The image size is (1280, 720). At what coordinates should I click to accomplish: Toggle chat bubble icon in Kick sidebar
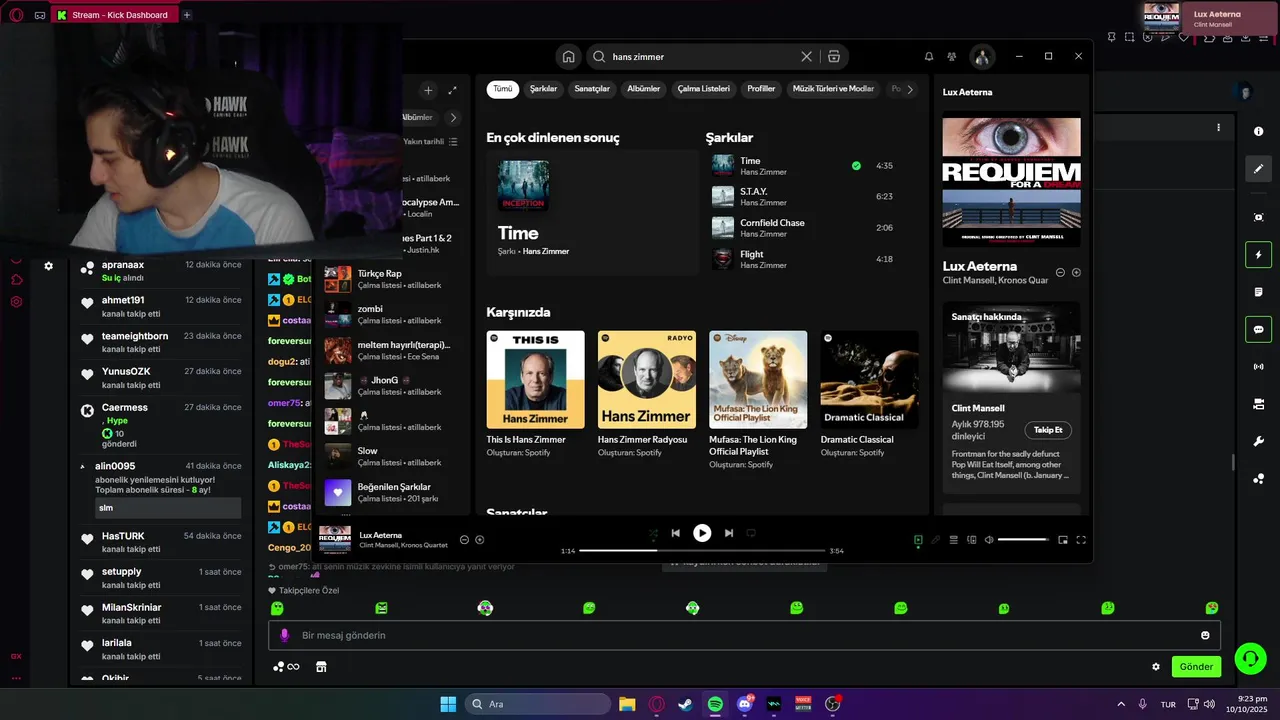point(1258,329)
